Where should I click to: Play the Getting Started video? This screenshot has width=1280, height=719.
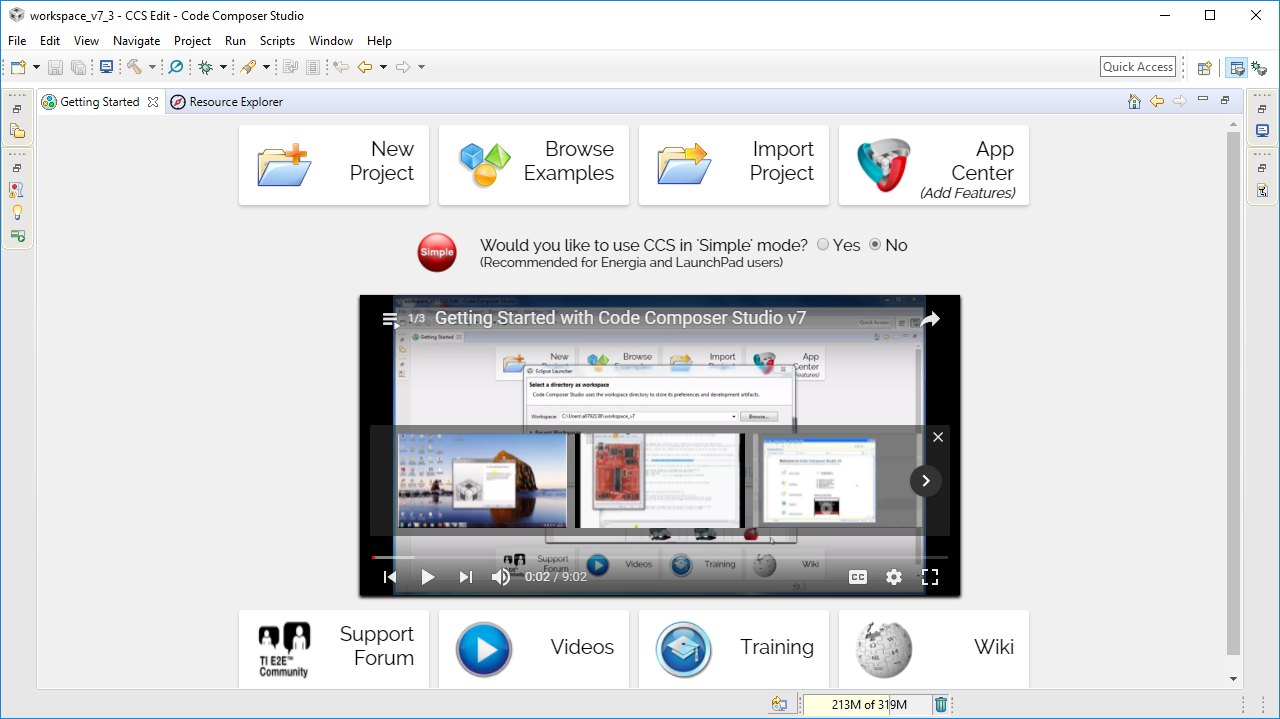click(x=428, y=577)
